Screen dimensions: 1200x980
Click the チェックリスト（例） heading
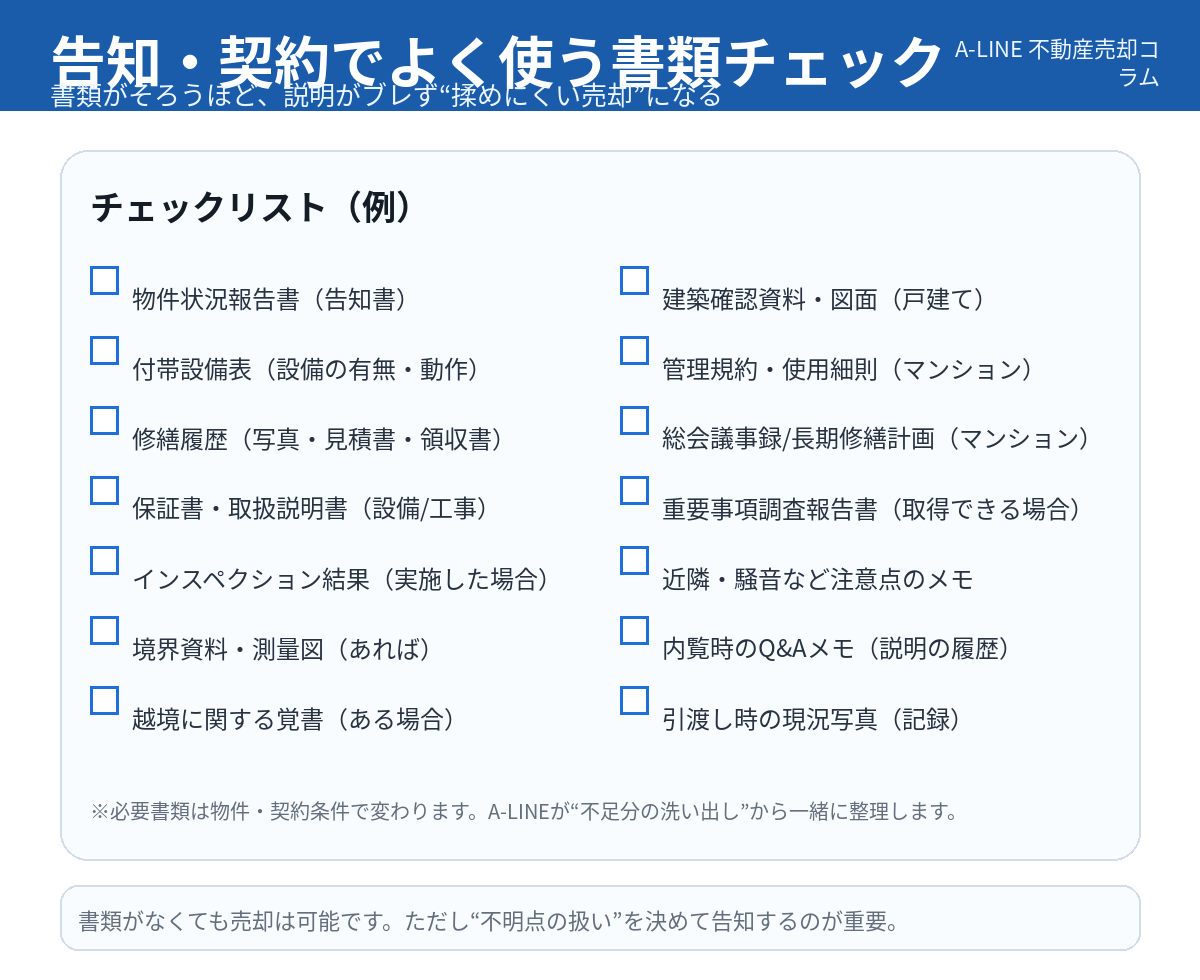(252, 207)
